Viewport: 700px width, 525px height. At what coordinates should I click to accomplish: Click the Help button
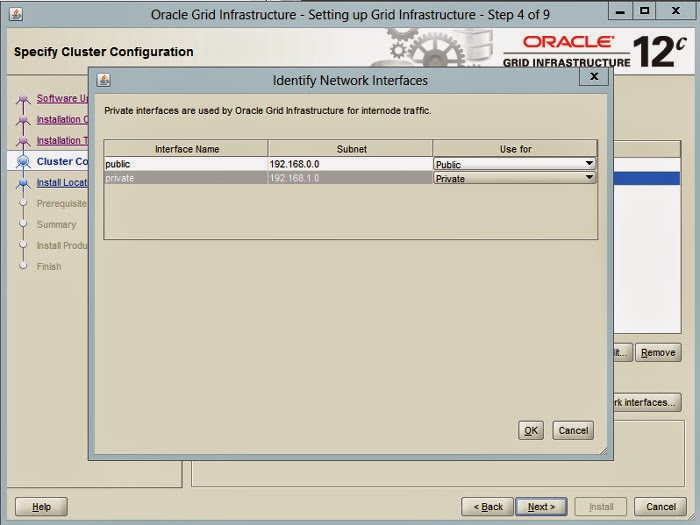(41, 507)
